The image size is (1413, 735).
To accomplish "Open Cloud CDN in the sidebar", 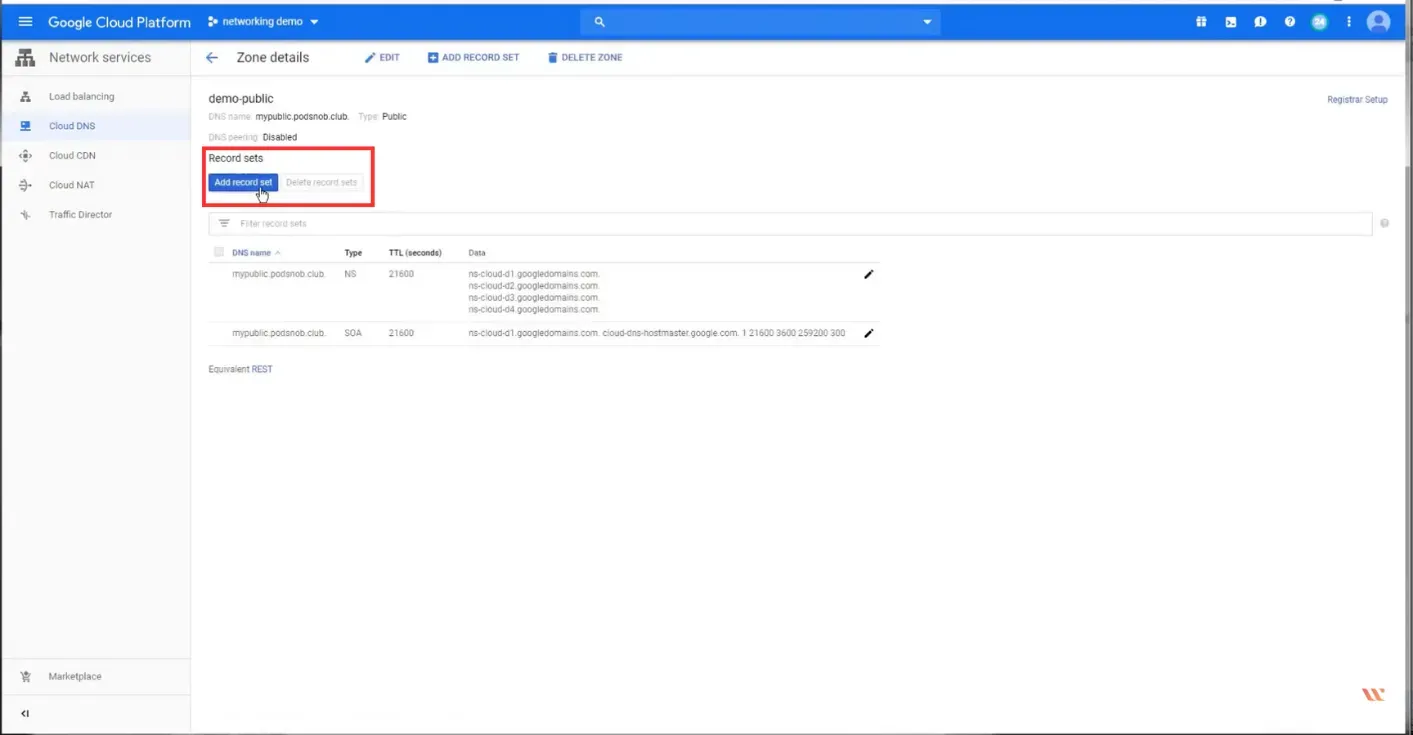I will (72, 156).
